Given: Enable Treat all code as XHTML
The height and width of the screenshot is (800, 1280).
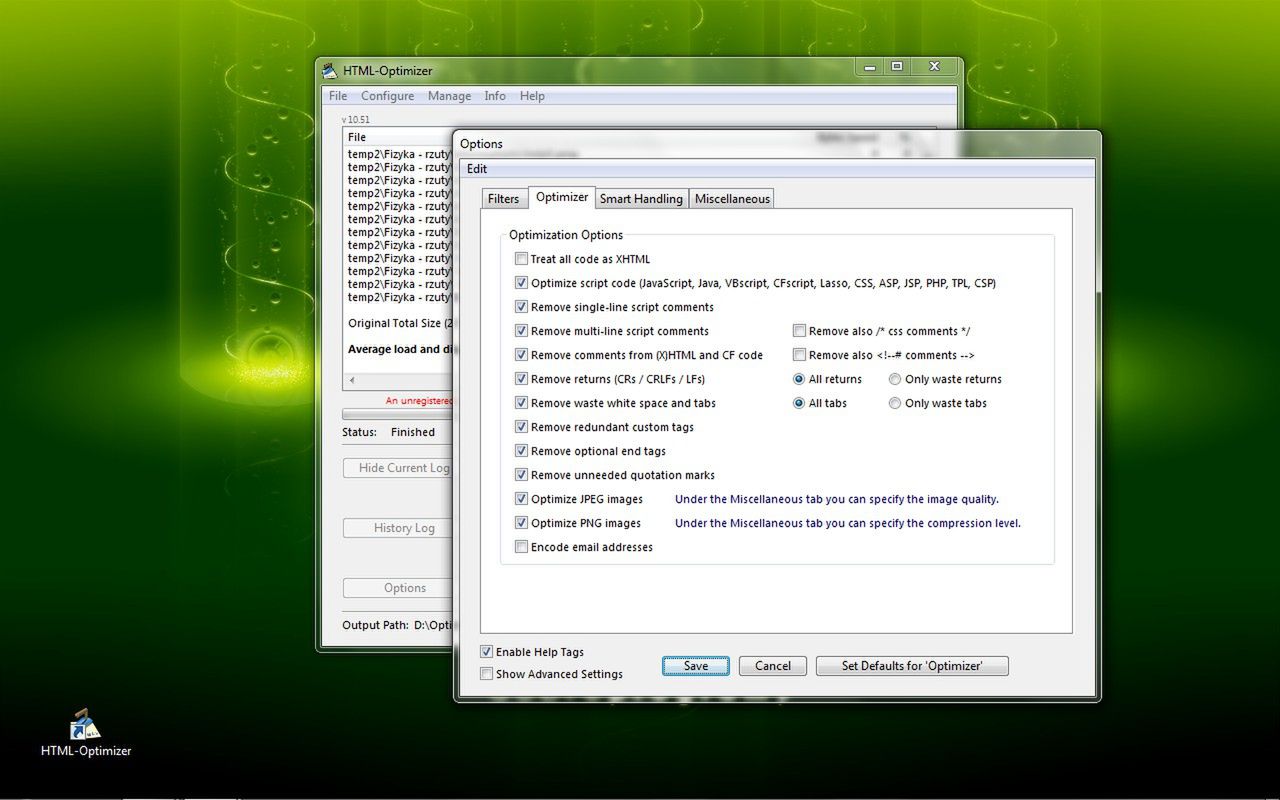Looking at the screenshot, I should (521, 259).
